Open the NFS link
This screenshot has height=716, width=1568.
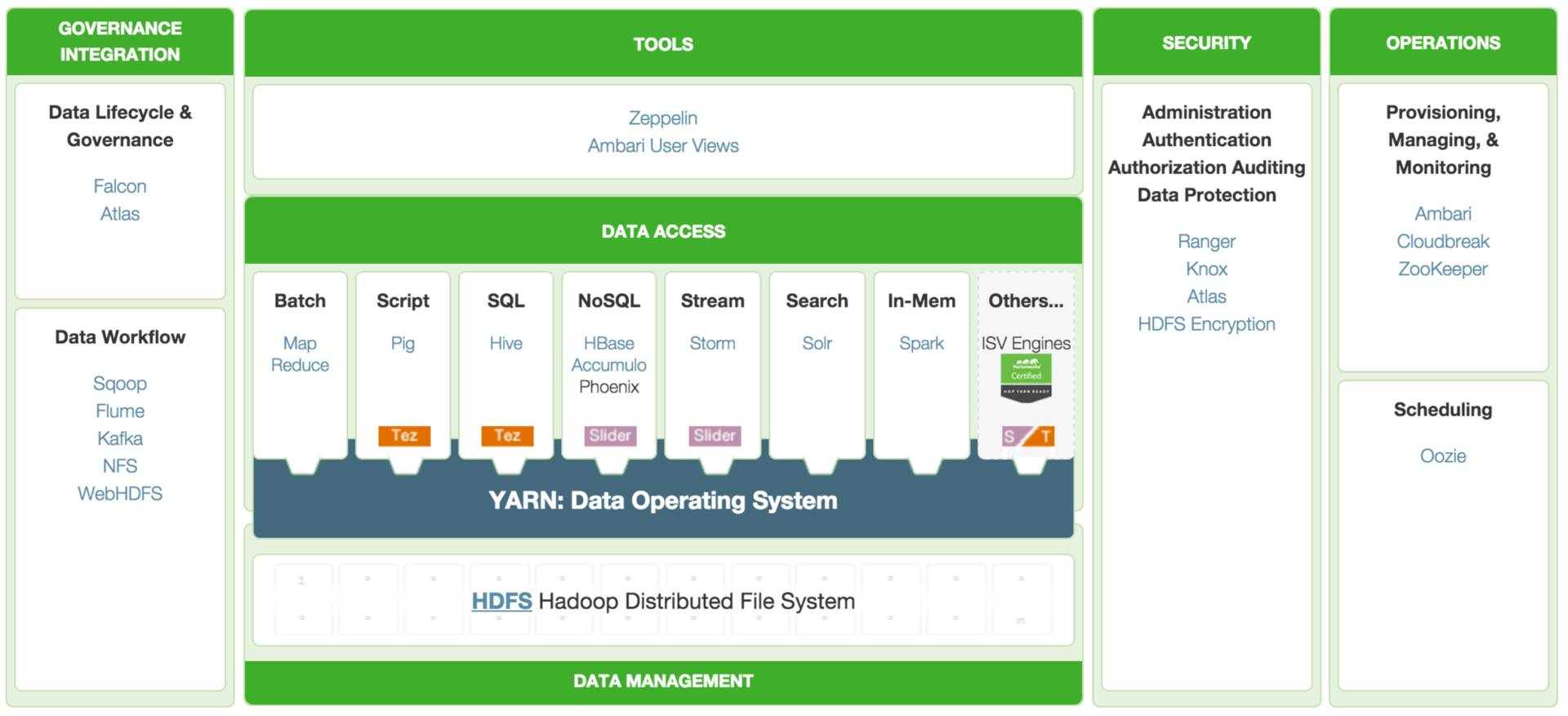pos(120,466)
